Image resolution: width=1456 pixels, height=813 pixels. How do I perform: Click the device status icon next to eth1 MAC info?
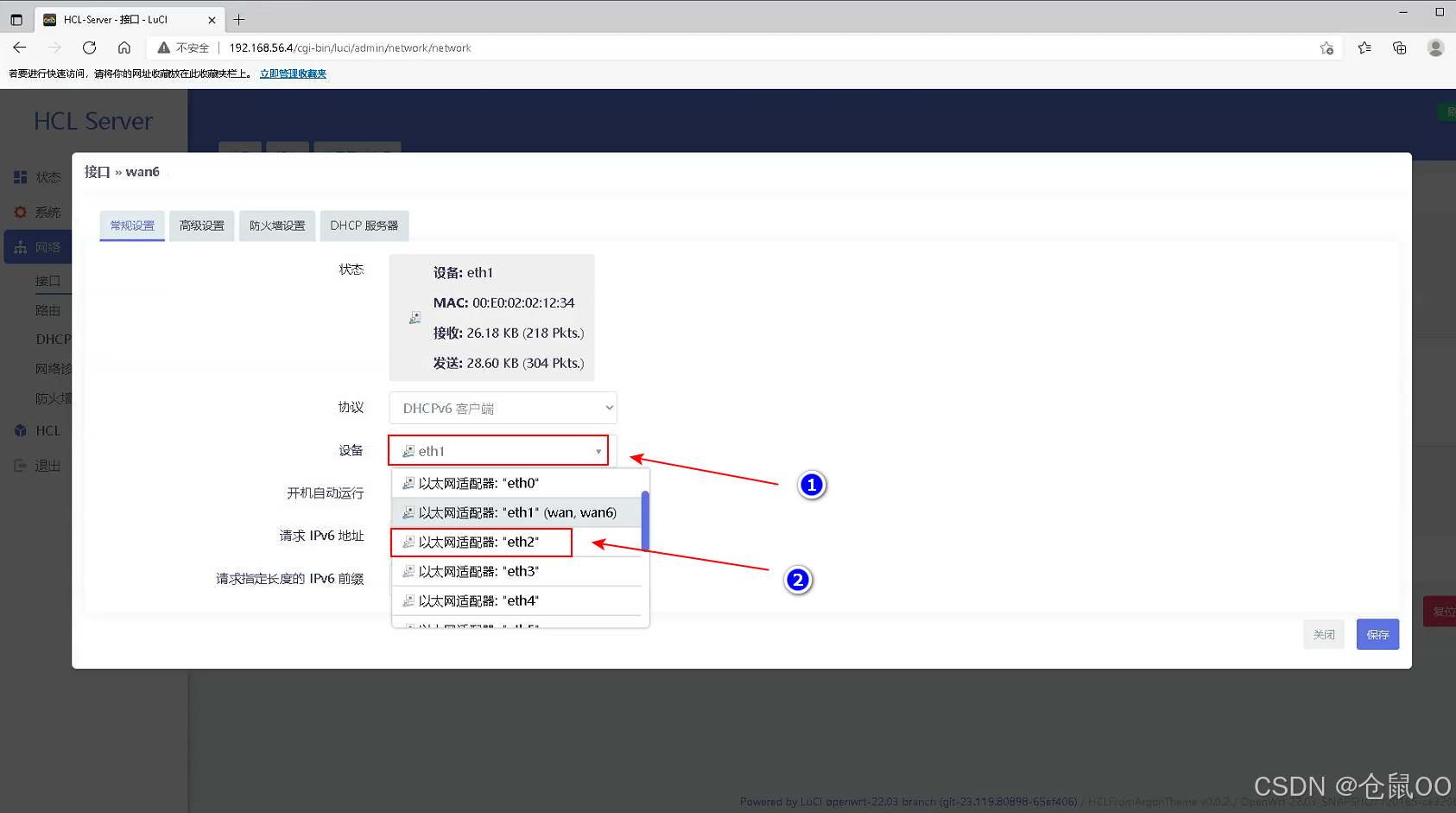tap(415, 317)
